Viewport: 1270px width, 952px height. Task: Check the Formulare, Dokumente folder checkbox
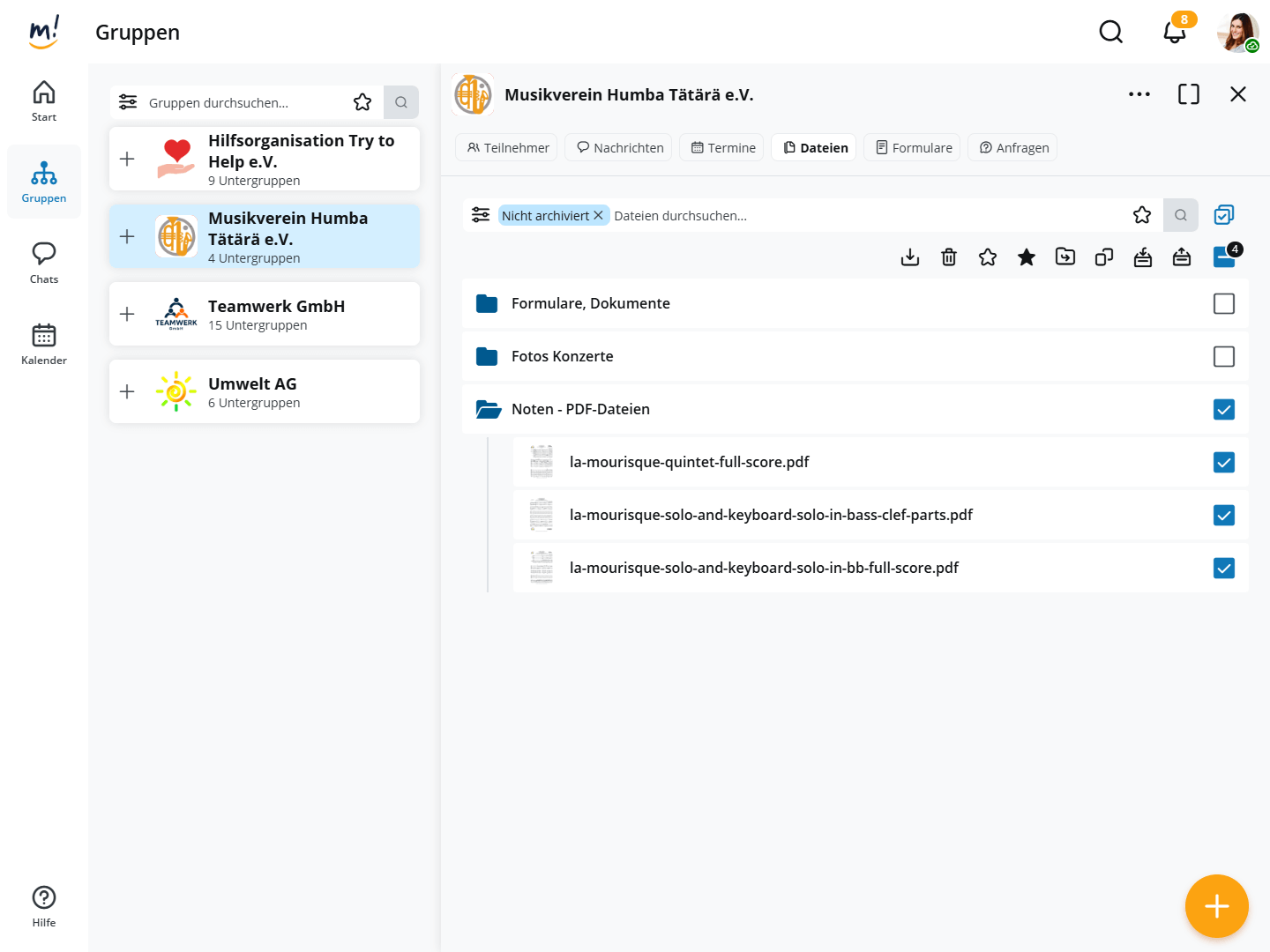1224,304
